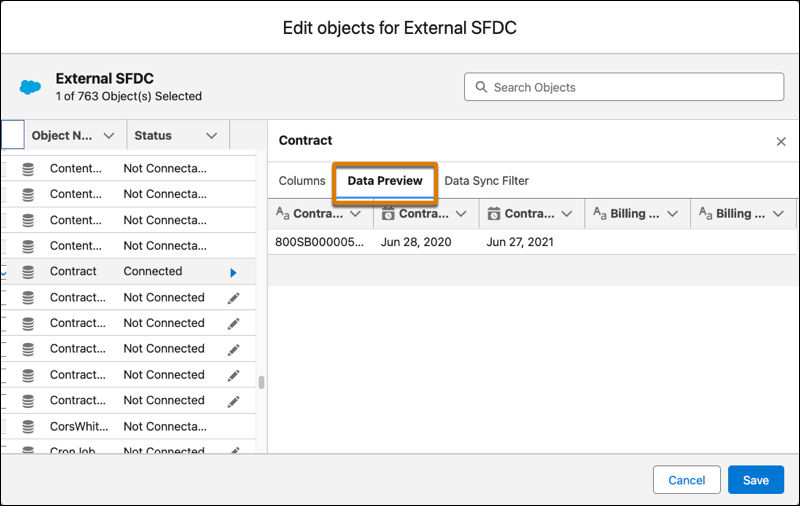Click the object list vertical scrollbar thumb
The width and height of the screenshot is (800, 506).
(261, 383)
